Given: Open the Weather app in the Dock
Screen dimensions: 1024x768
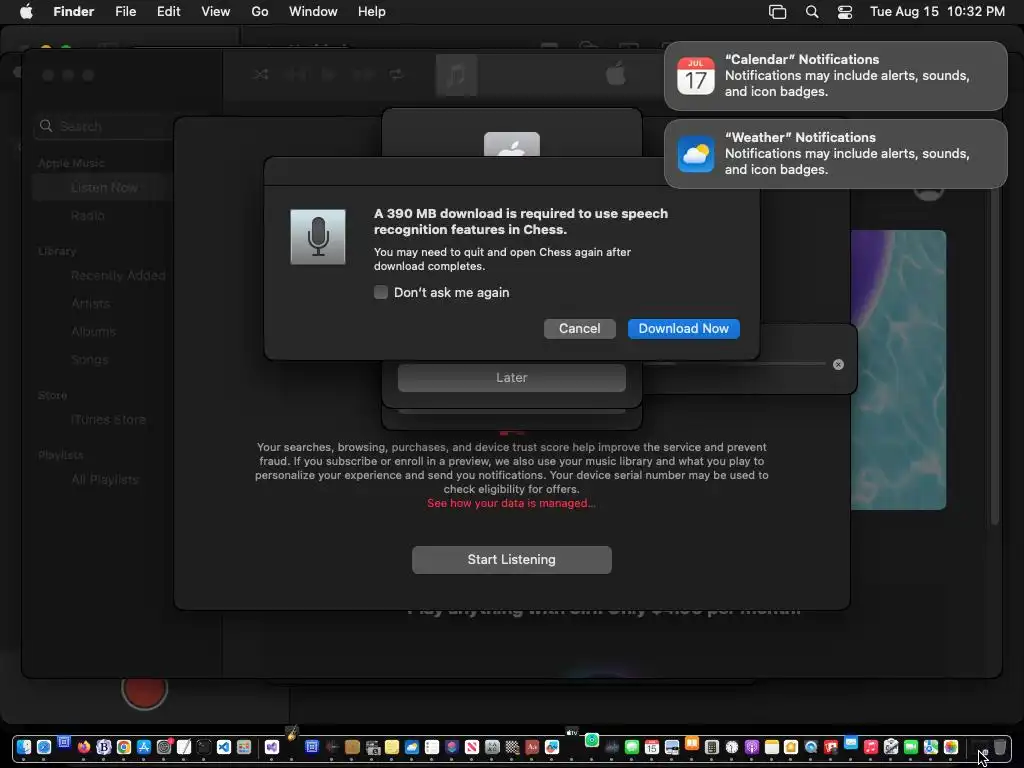Looking at the screenshot, I should 411,747.
